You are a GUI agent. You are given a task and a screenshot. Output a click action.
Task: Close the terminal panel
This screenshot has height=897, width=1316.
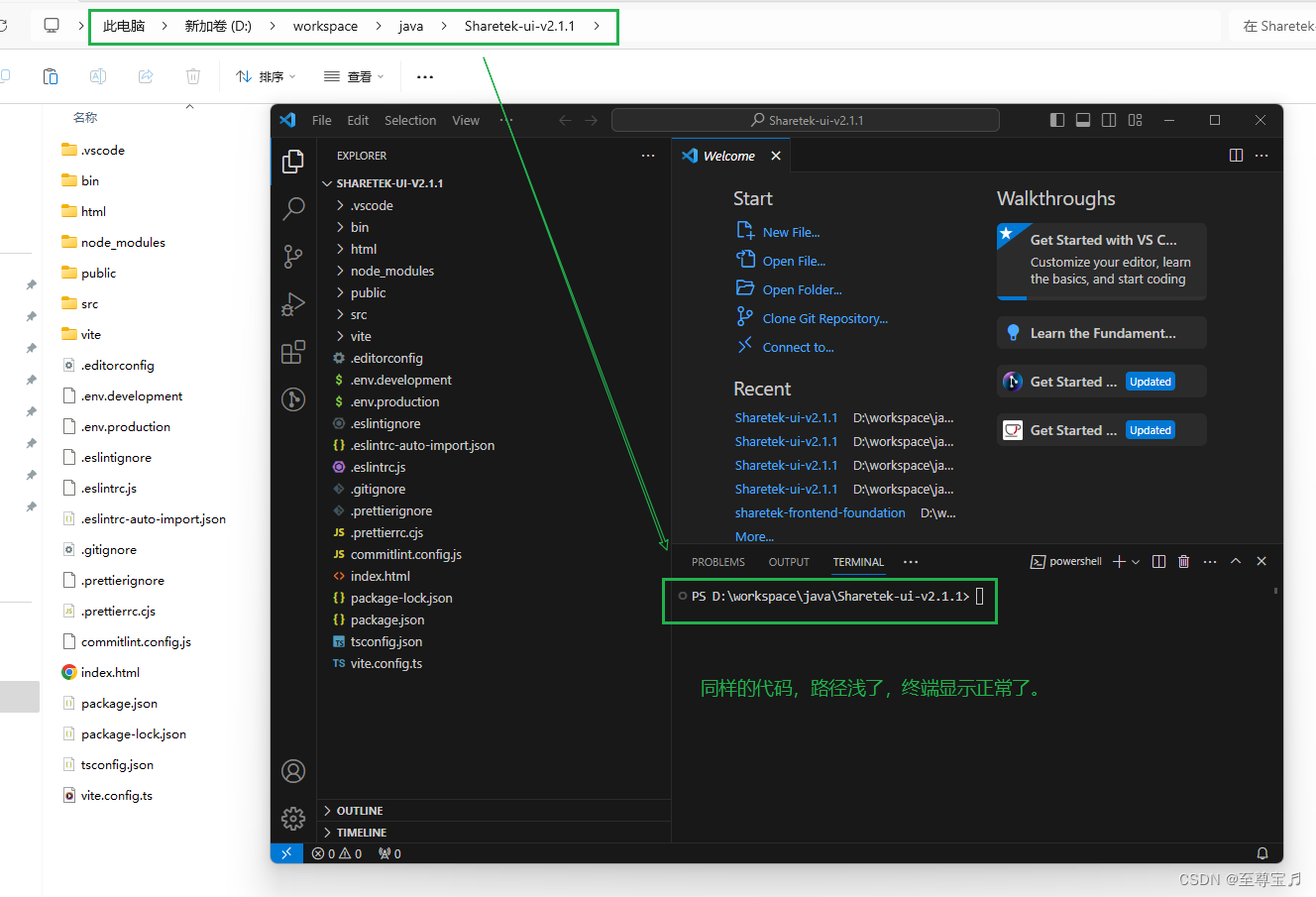tap(1261, 561)
